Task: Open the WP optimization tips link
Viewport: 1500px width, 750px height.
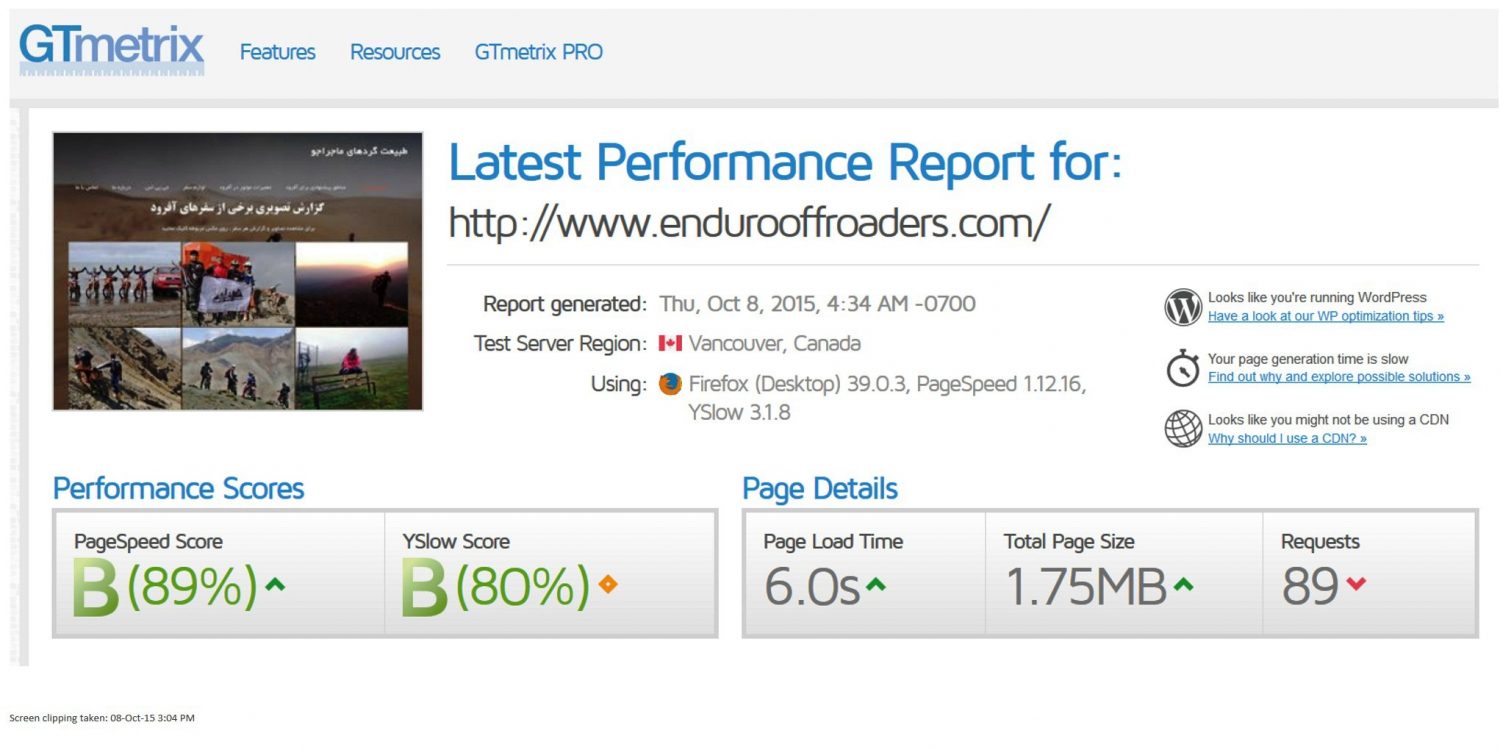Action: (1326, 316)
